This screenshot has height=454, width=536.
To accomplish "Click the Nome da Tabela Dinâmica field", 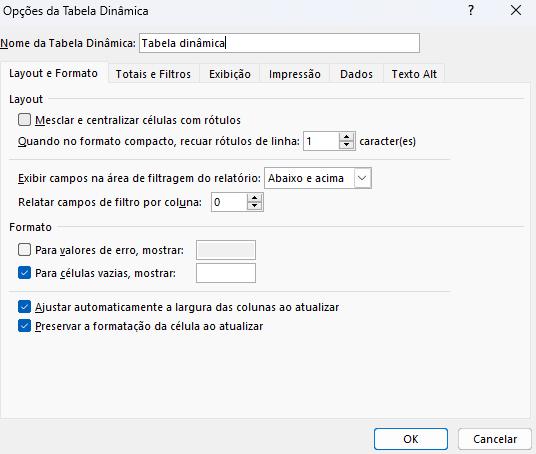I will pos(279,43).
